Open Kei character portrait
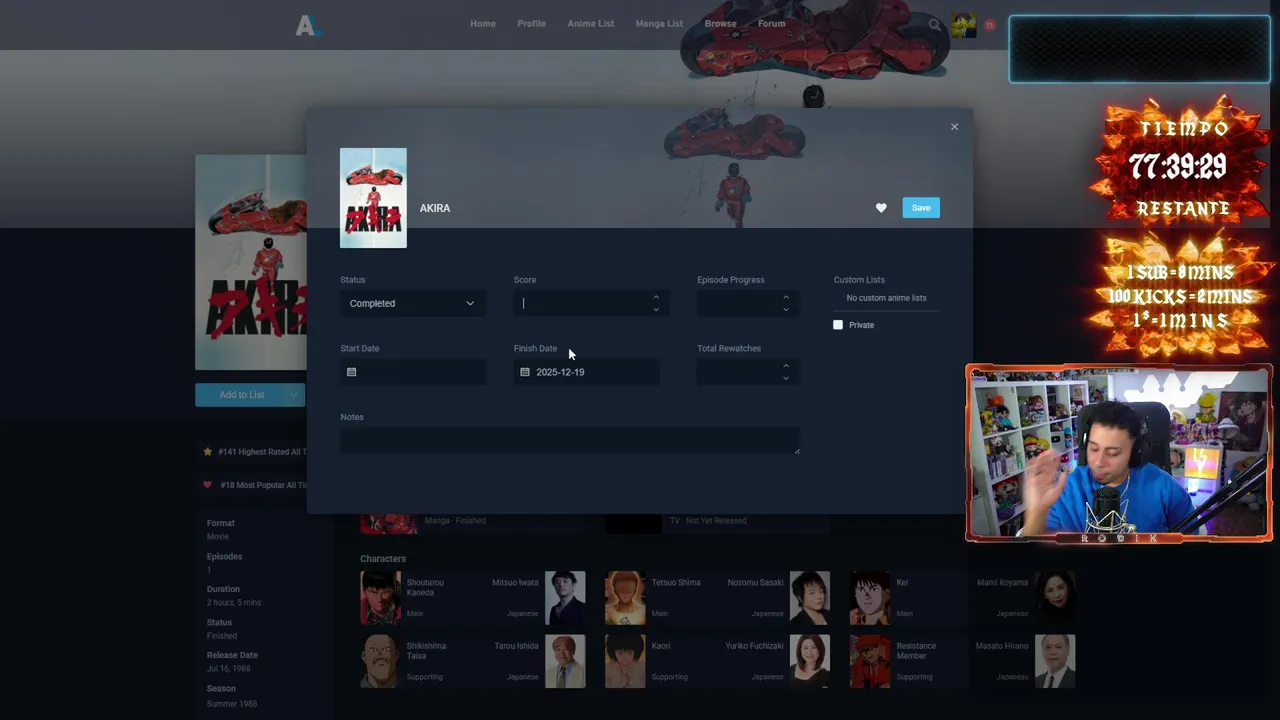 [x=870, y=598]
